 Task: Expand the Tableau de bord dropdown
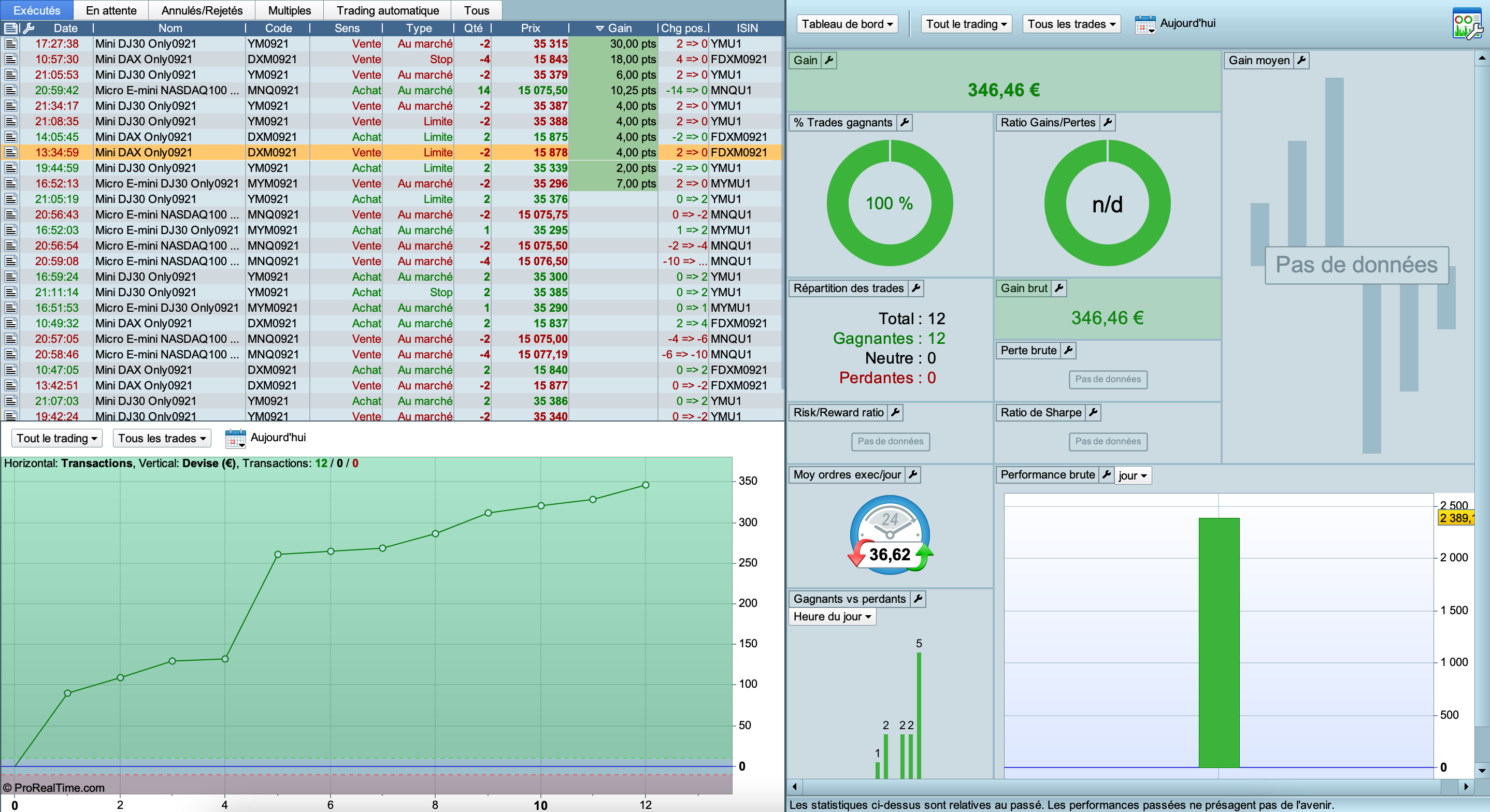click(x=847, y=24)
